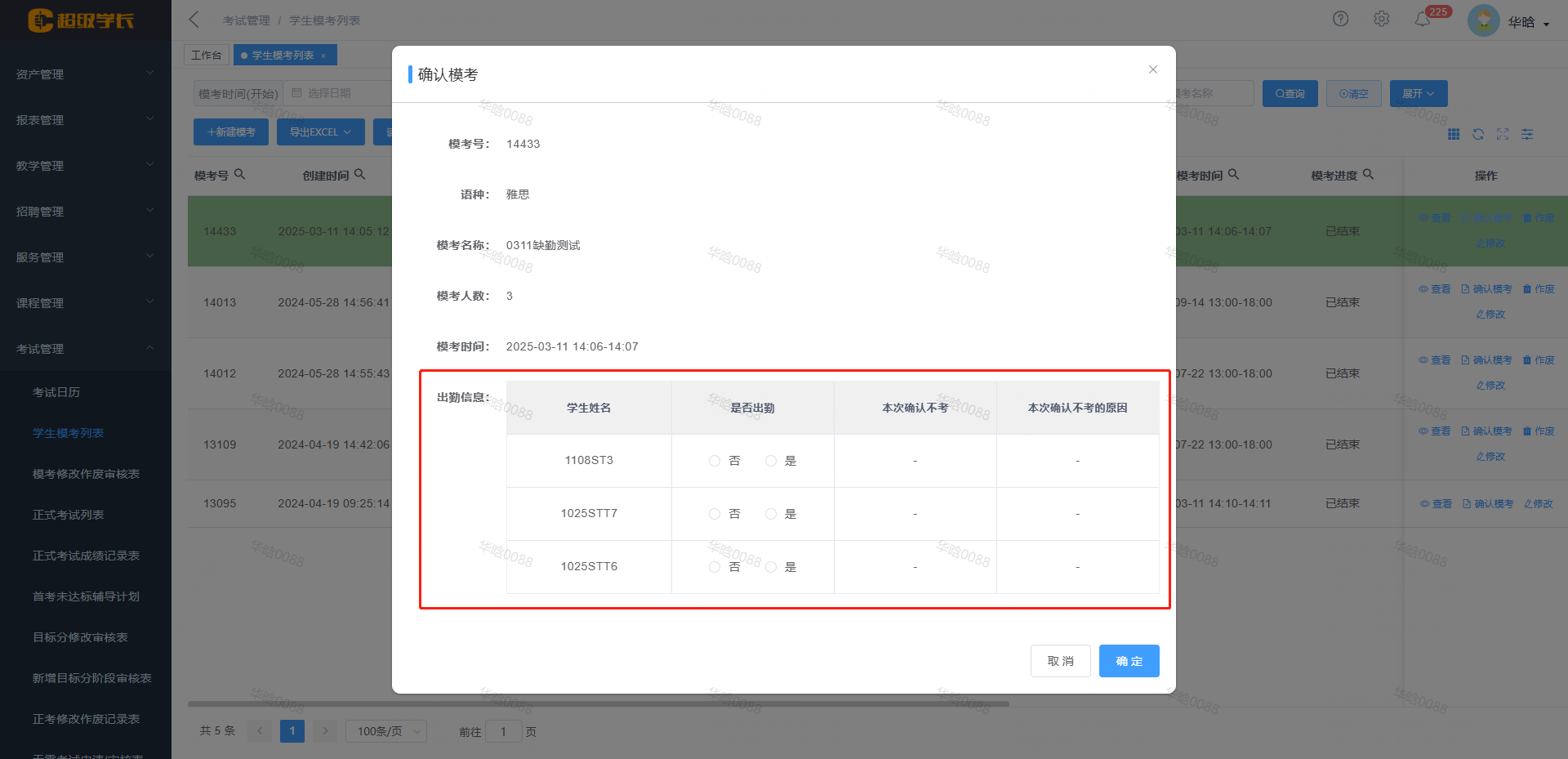Cancel the 确认模考 dialog via 取消
This screenshot has height=759, width=1568.
(x=1060, y=661)
